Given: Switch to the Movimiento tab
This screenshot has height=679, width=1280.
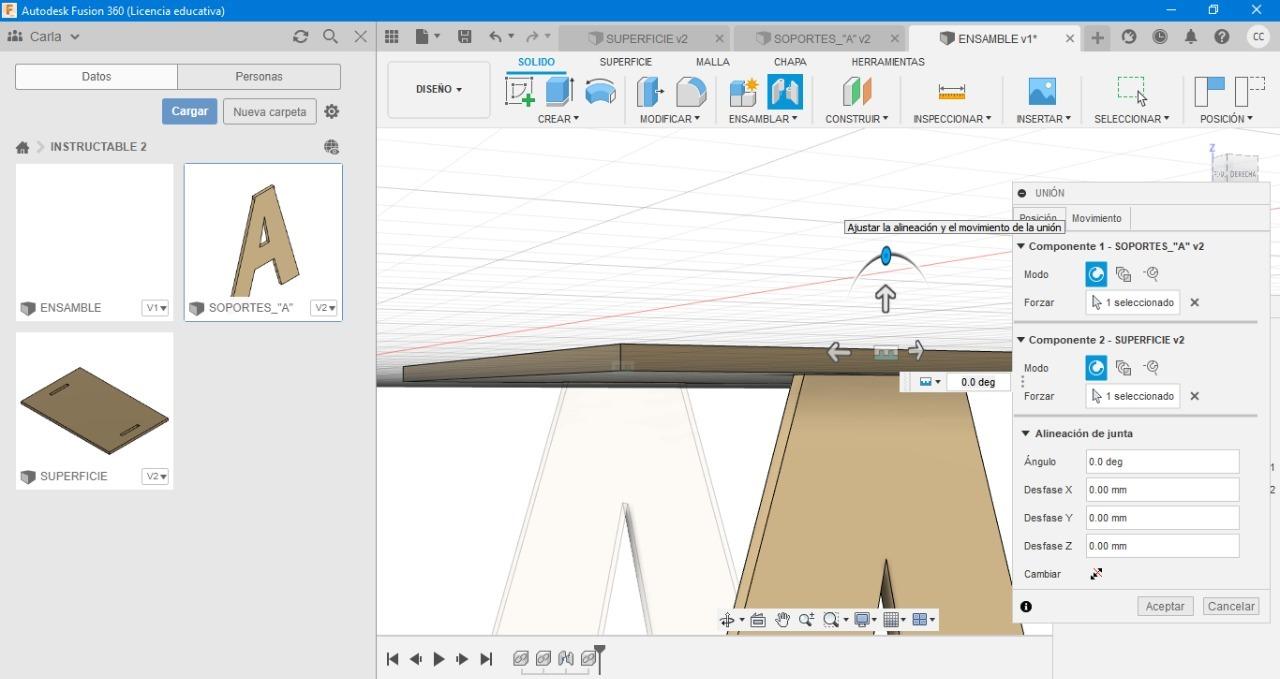Looking at the screenshot, I should click(1096, 218).
